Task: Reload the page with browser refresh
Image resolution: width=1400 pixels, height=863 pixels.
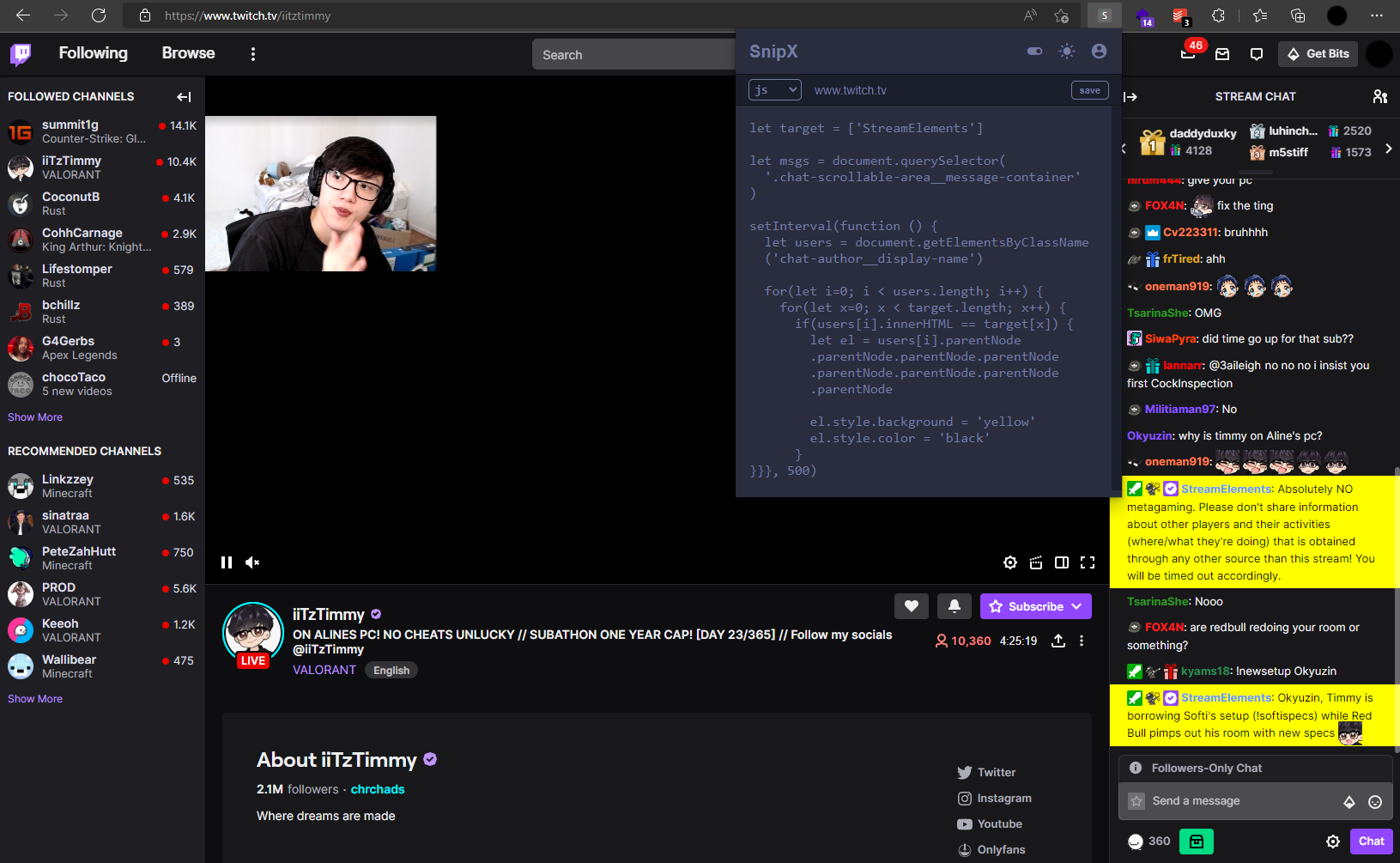Action: click(x=99, y=15)
